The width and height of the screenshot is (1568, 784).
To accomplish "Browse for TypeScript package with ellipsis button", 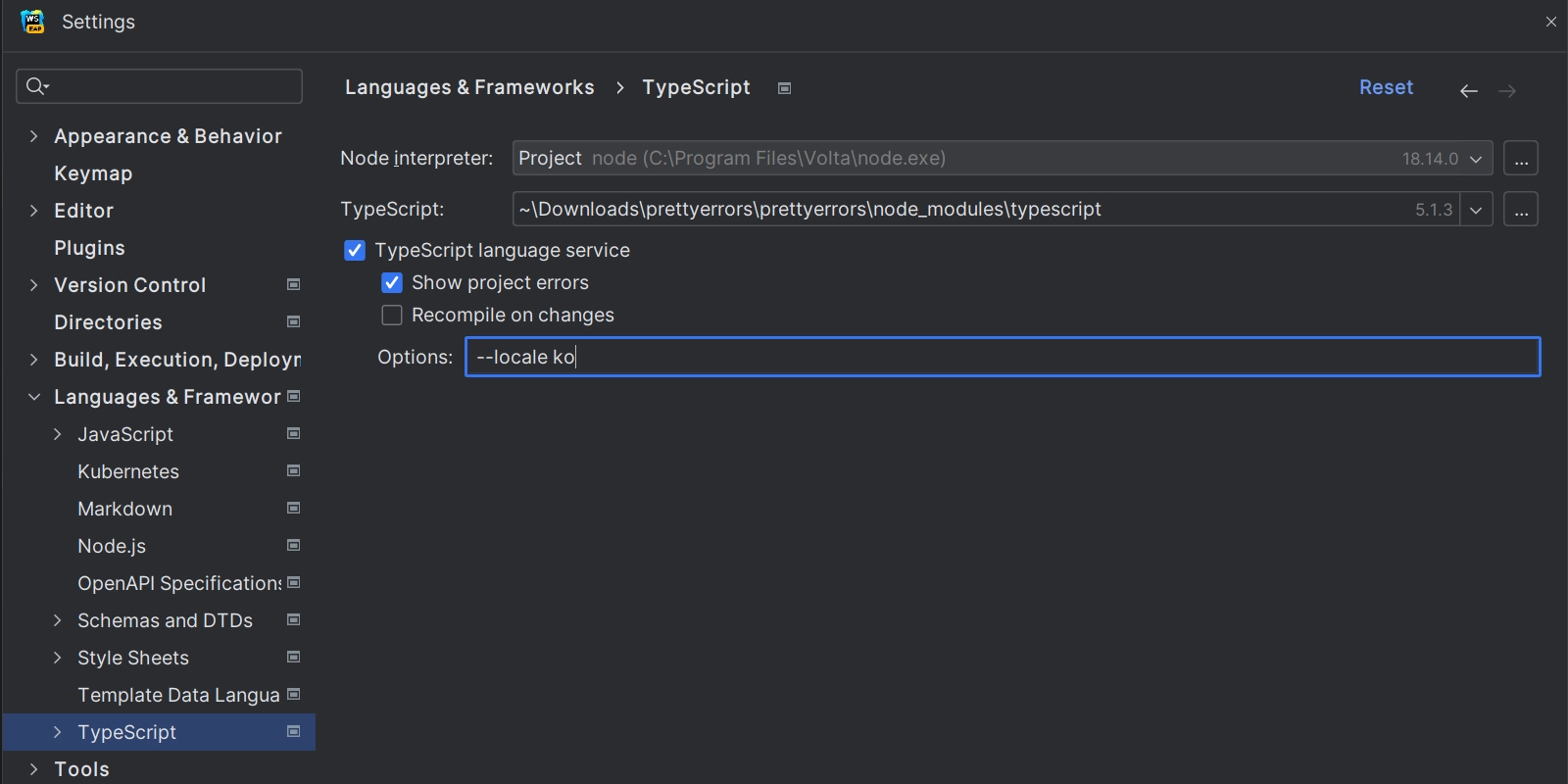I will coord(1521,210).
